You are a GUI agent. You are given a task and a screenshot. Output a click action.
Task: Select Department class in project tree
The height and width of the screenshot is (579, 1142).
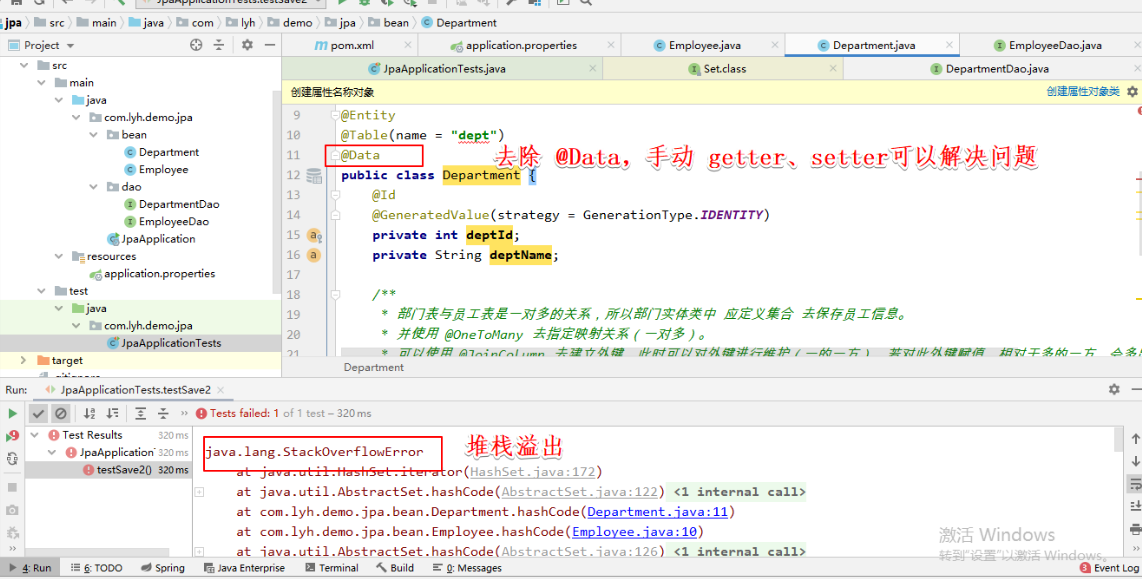[x=160, y=152]
